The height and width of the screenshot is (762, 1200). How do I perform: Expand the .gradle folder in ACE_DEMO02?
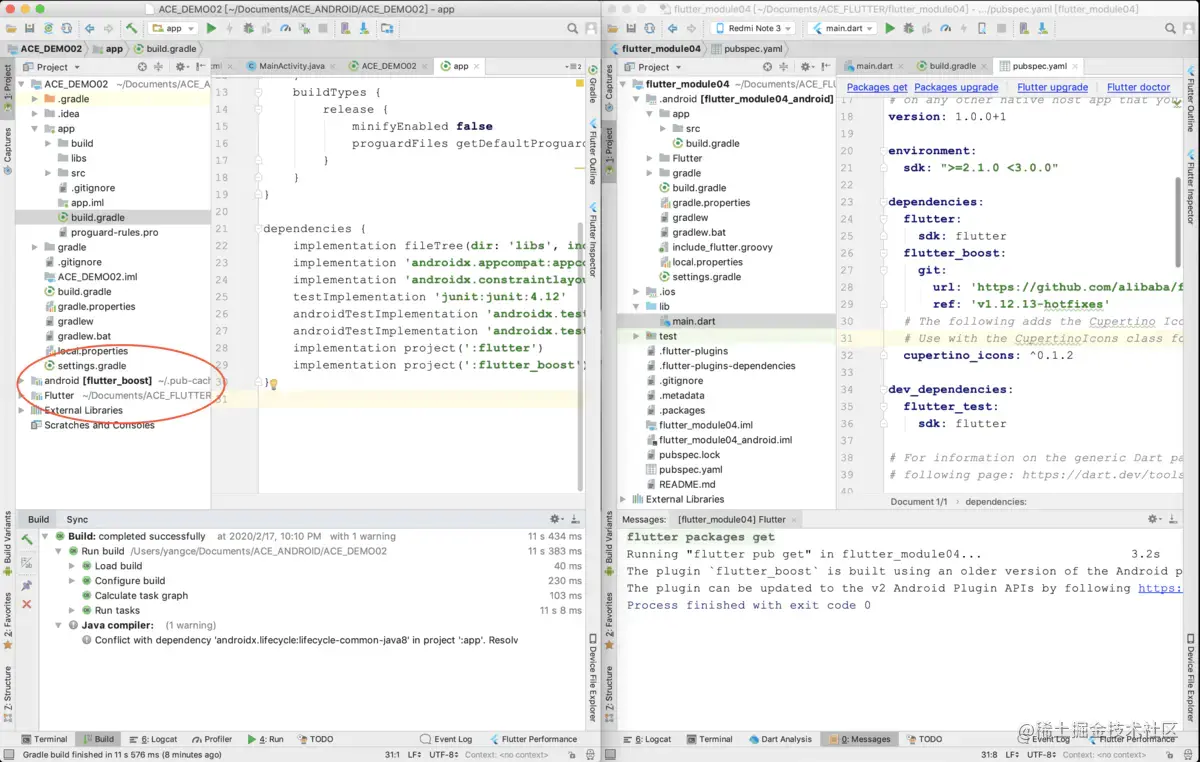36,99
